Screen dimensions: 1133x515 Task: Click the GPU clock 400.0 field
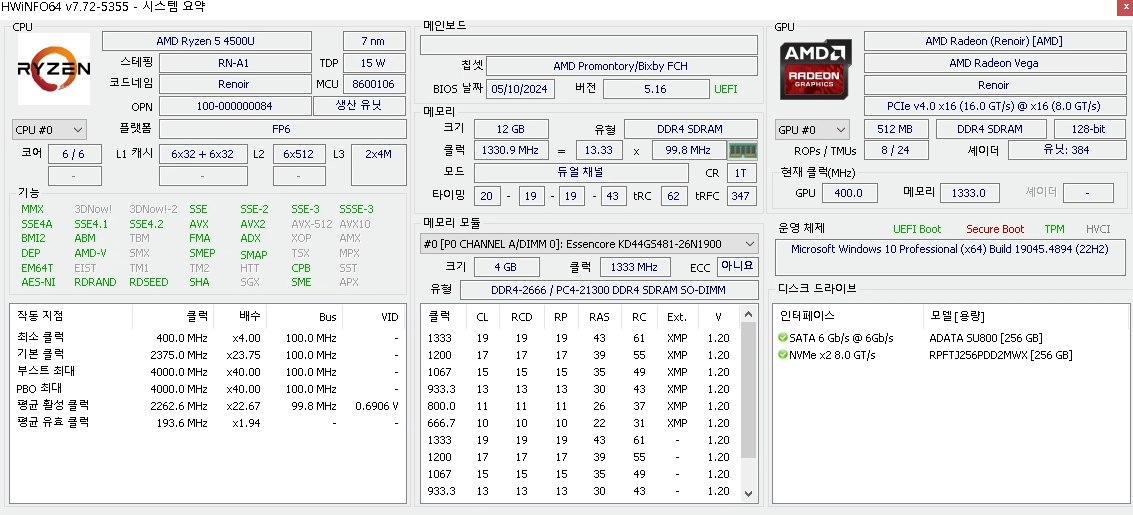[848, 193]
